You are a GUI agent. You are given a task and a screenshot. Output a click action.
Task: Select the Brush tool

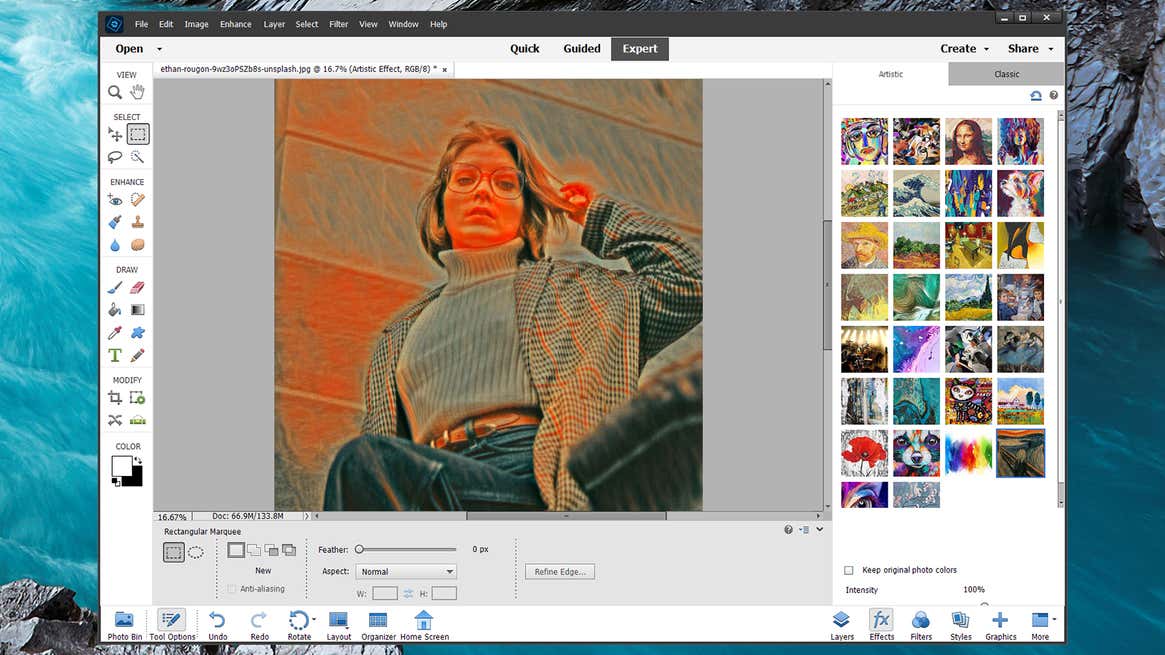pos(114,288)
